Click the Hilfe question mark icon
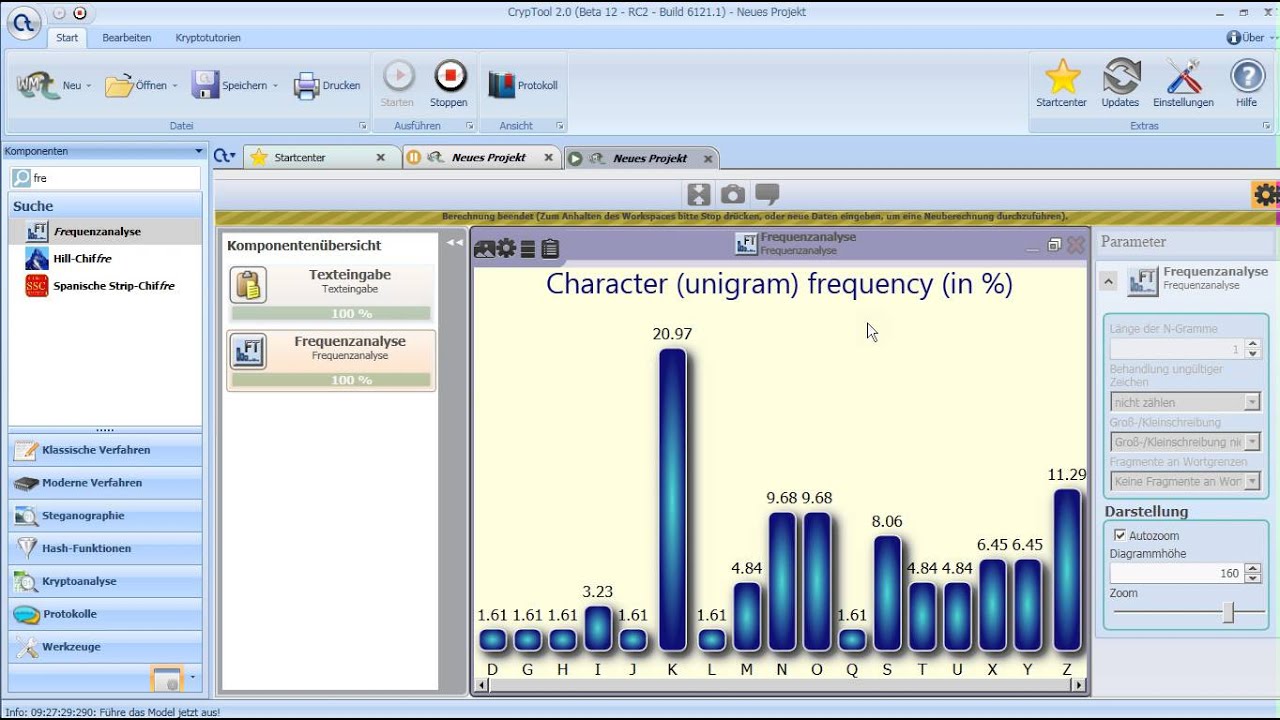 click(1246, 77)
